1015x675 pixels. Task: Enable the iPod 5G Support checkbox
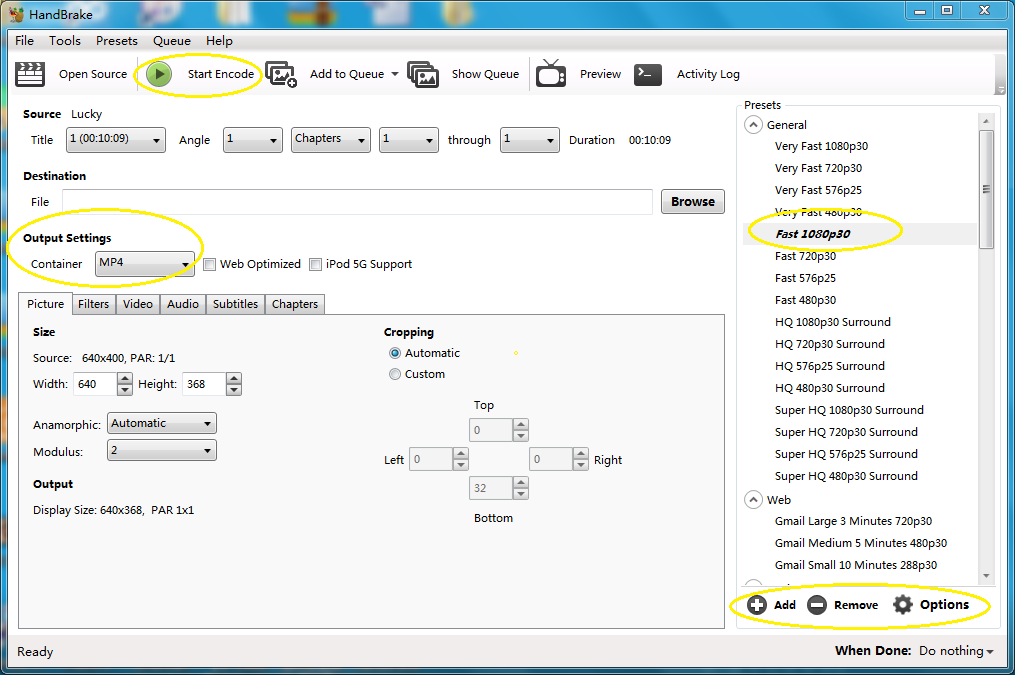(x=315, y=264)
